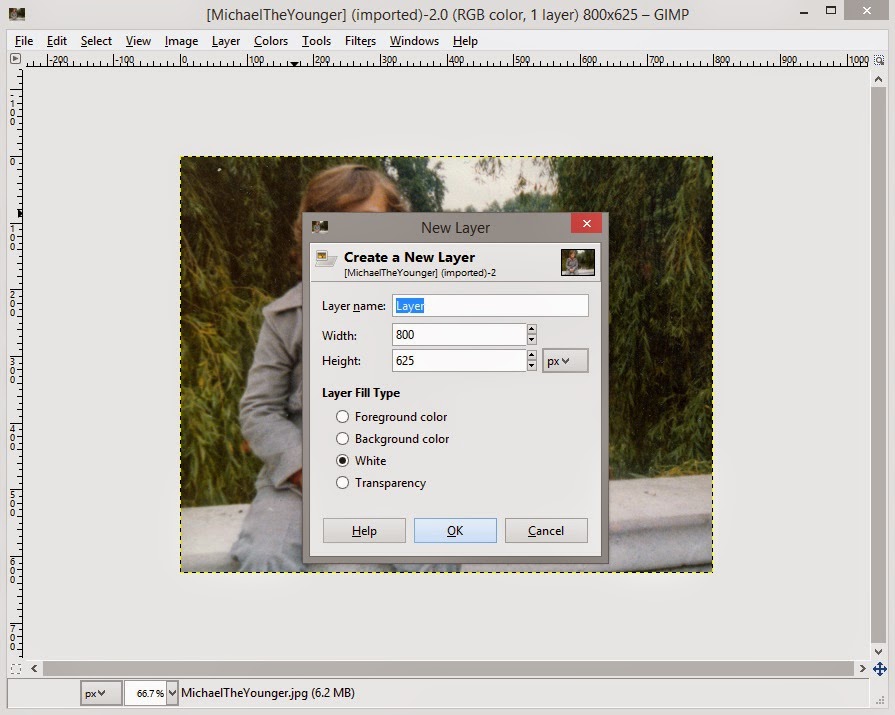
Task: Select the White fill type option
Action: tap(343, 461)
